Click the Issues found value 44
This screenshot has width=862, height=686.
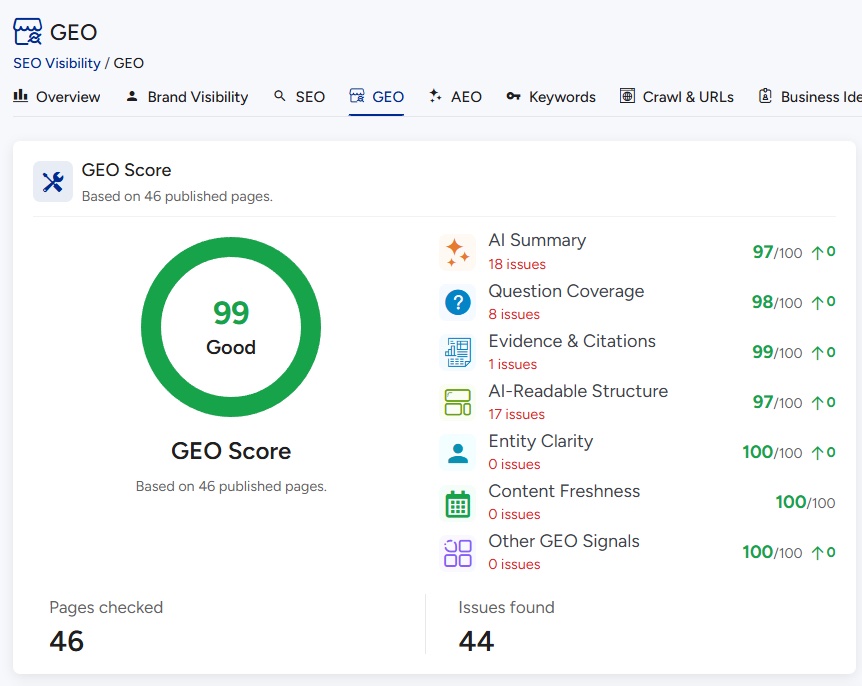476,641
